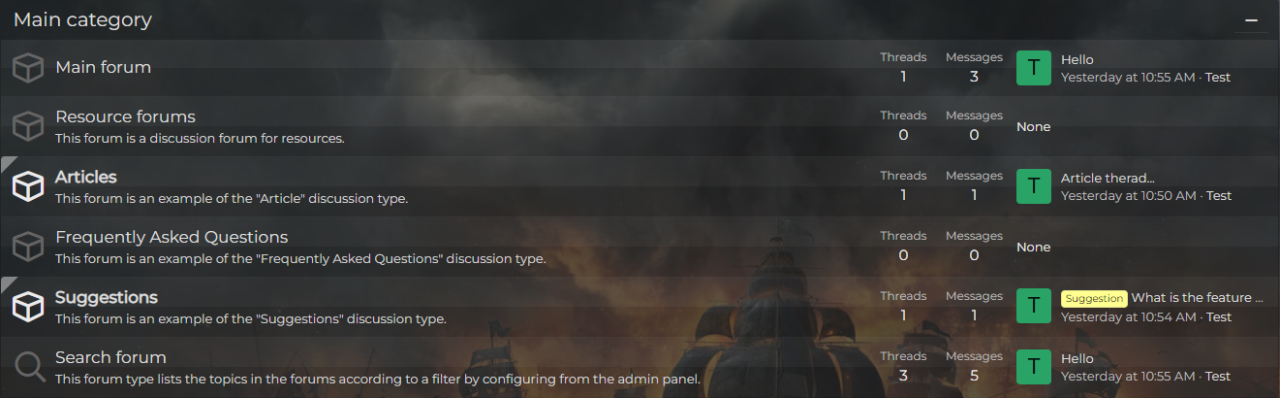Click the T avatar in the Suggestions row
Image resolution: width=1280 pixels, height=398 pixels.
pyautogui.click(x=1033, y=307)
